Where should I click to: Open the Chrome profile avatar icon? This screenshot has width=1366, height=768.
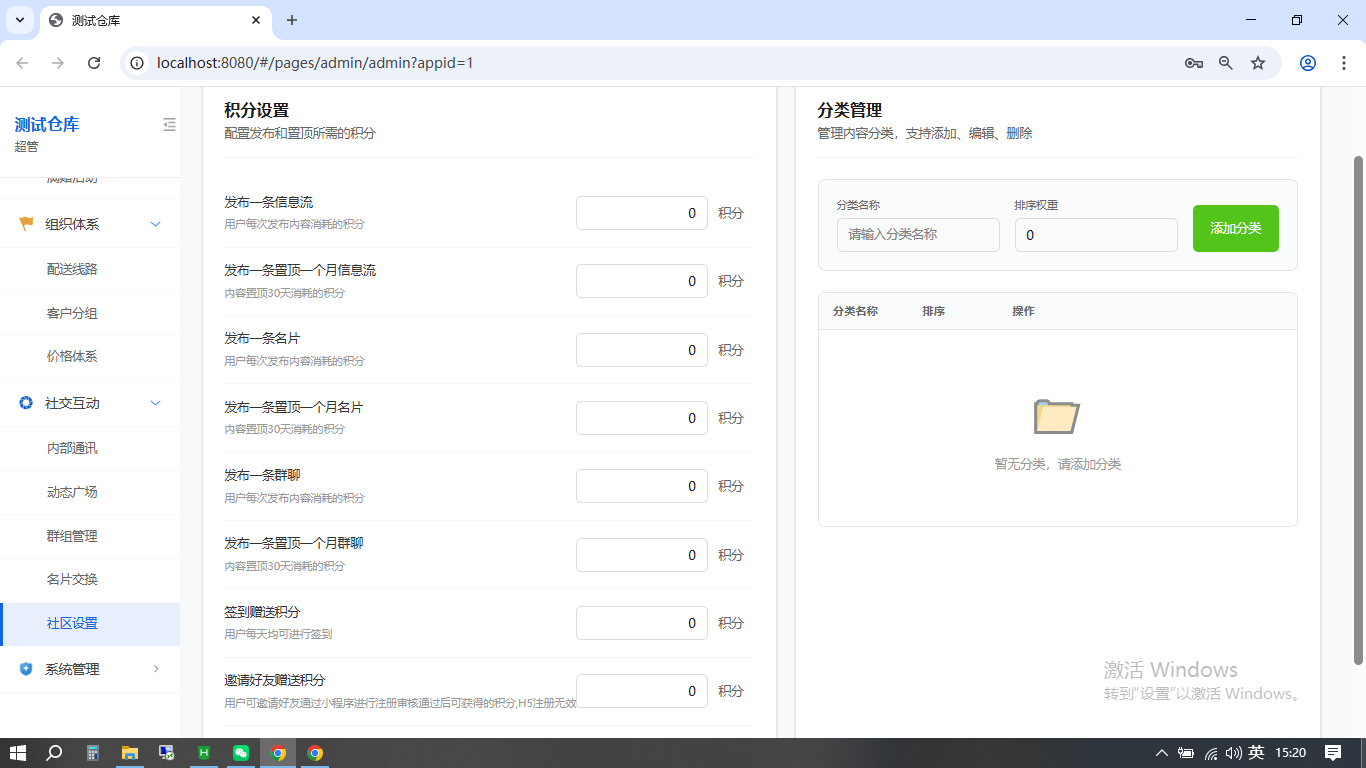pos(1307,62)
